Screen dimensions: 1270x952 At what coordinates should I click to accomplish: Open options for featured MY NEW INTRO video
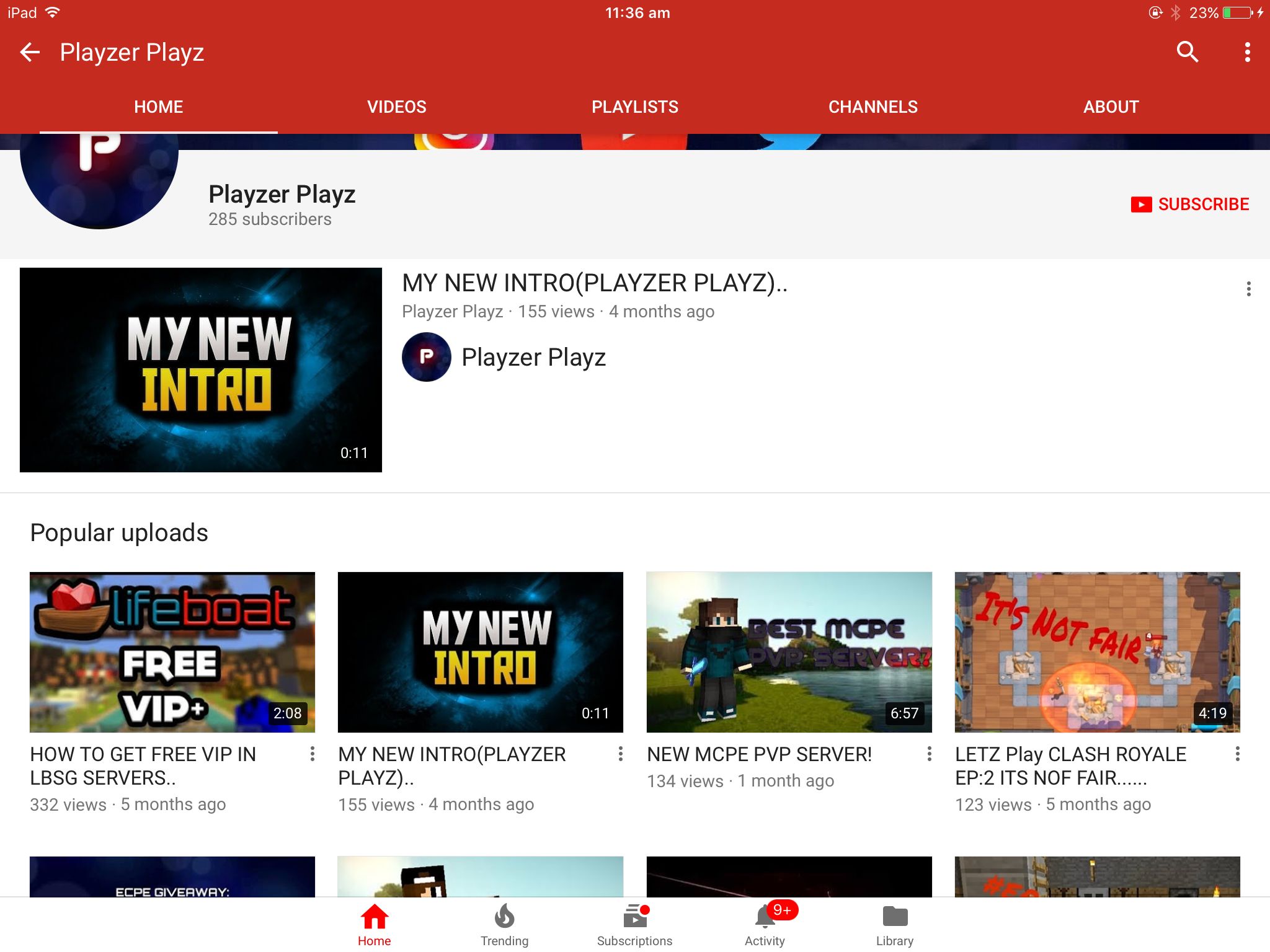[x=1248, y=289]
